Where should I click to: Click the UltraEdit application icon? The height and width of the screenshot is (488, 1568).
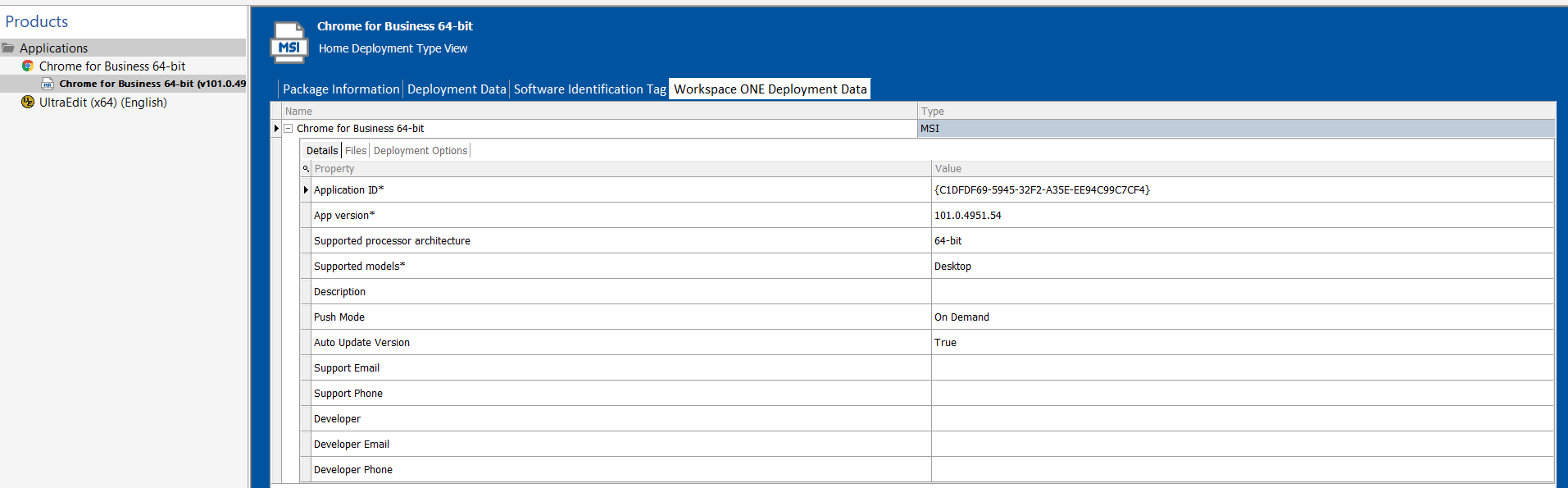(28, 103)
